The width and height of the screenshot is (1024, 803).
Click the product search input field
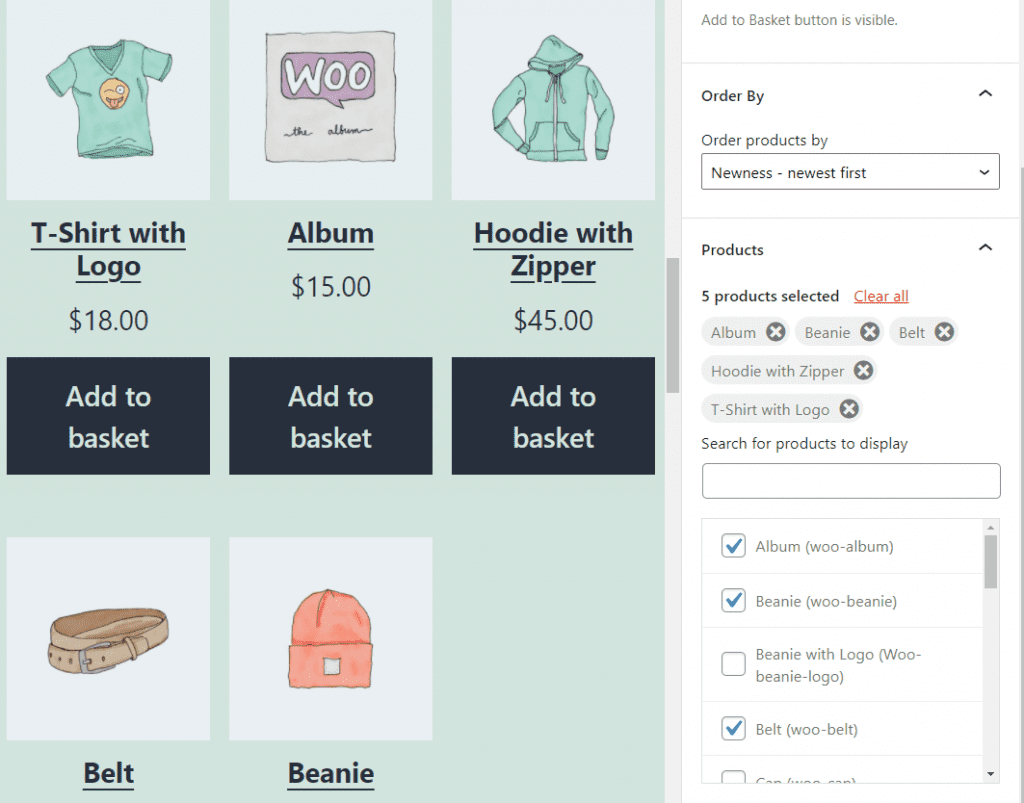849,481
